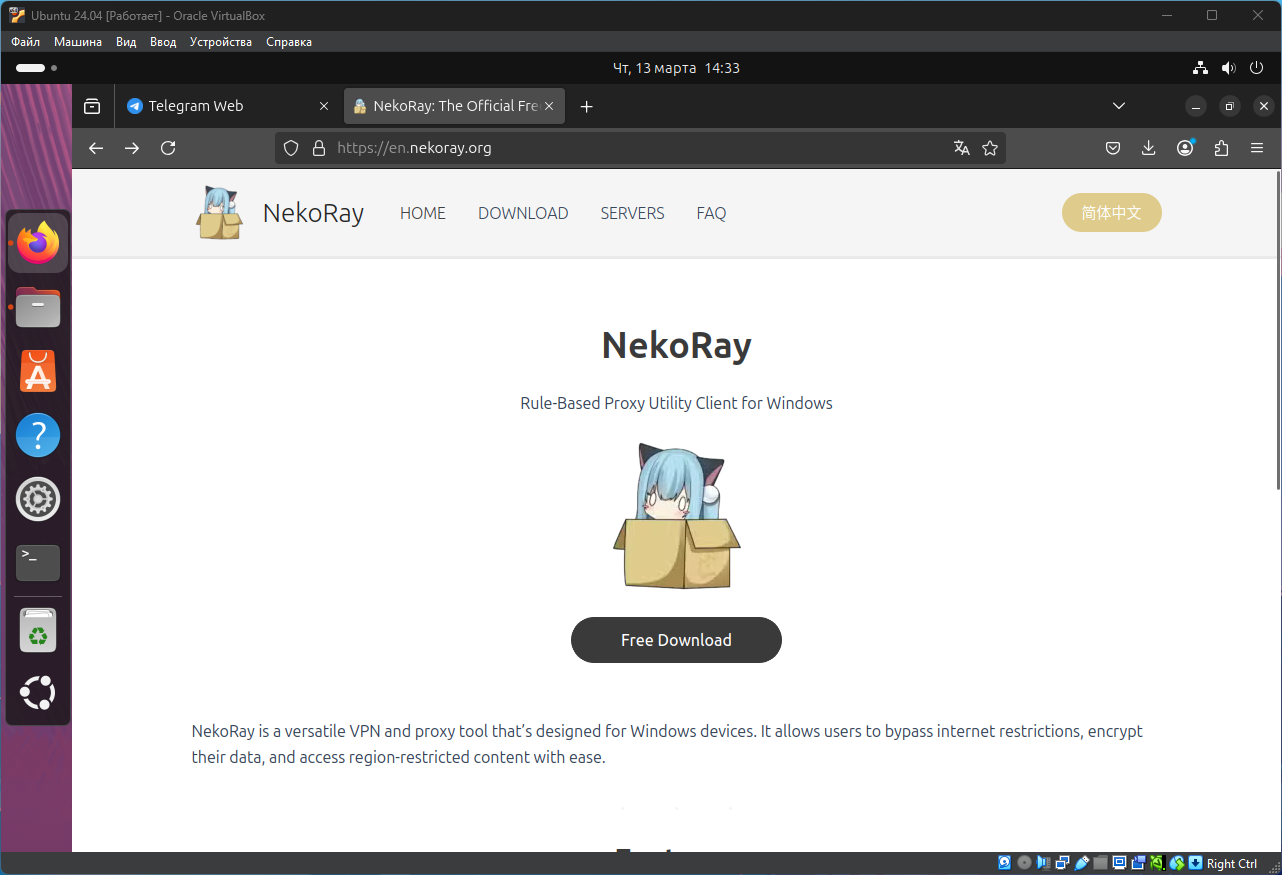Click the Free Download button
1282x875 pixels.
pos(676,640)
